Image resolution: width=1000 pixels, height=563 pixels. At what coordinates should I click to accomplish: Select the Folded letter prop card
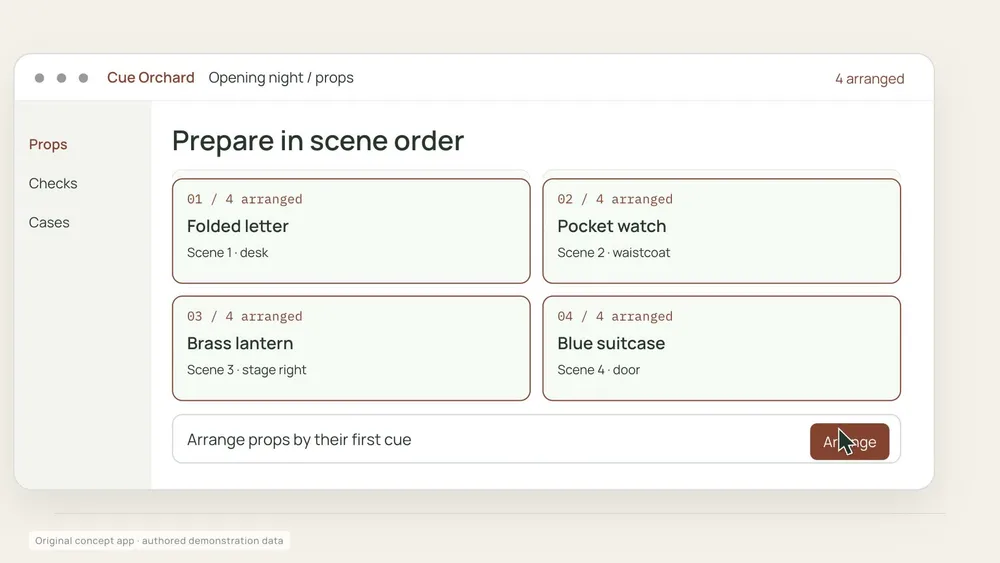(x=351, y=231)
